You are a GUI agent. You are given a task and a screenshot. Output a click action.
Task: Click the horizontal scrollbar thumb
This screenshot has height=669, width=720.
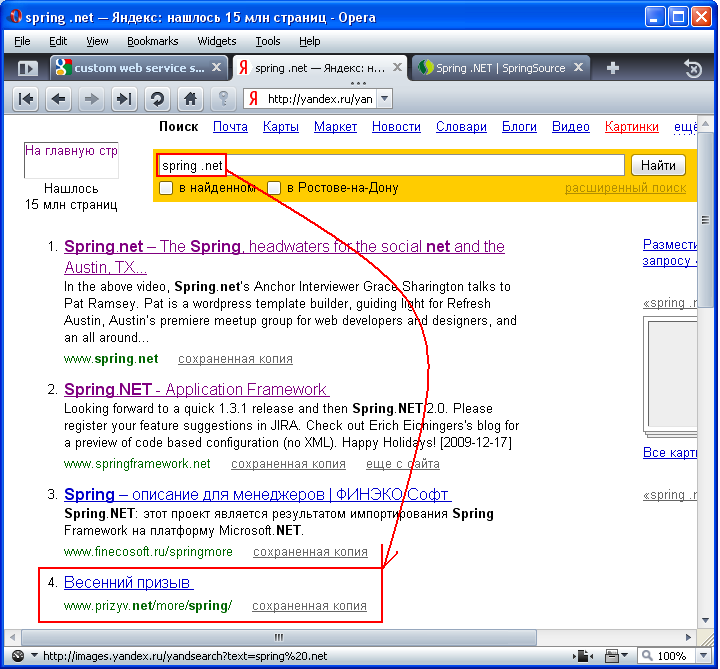tap(279, 637)
